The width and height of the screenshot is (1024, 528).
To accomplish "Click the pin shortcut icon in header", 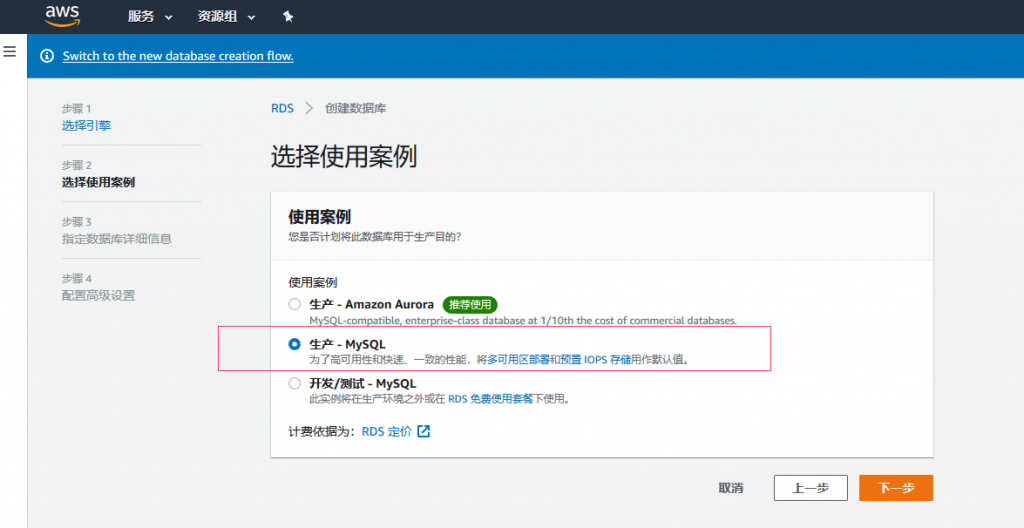I will 288,17.
